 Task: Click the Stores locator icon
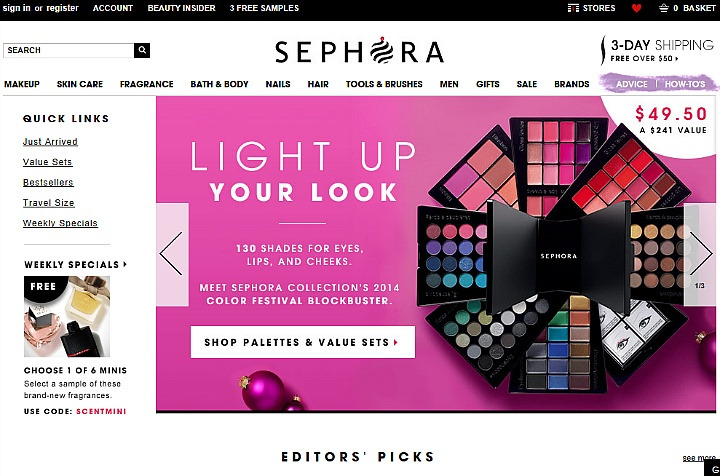(x=573, y=8)
